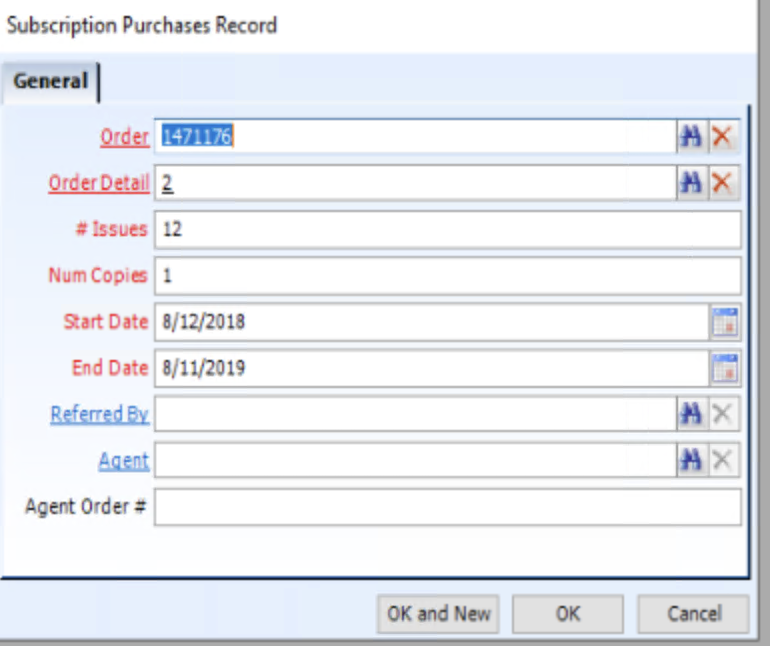Clear the Order Detail field with red X
770x646 pixels.
coord(723,183)
